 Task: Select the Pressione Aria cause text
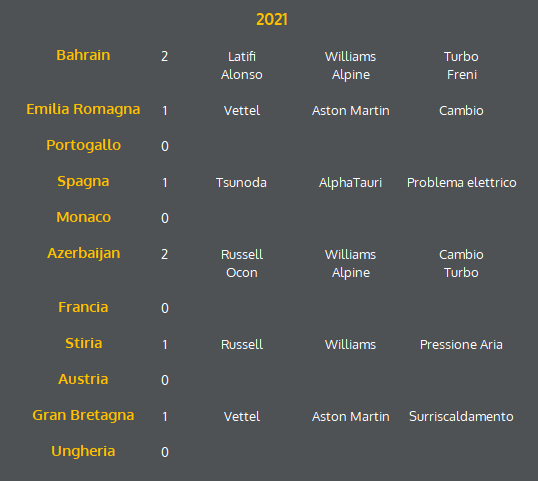[461, 344]
